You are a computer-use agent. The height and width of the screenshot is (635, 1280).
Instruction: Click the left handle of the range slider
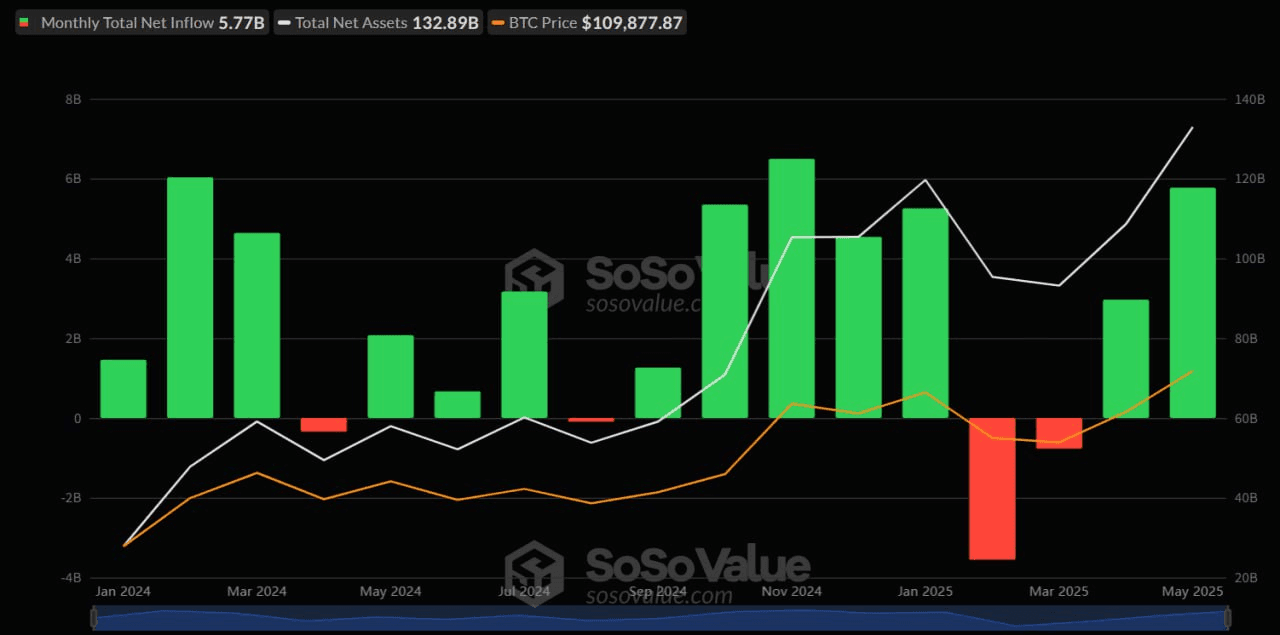(x=94, y=620)
